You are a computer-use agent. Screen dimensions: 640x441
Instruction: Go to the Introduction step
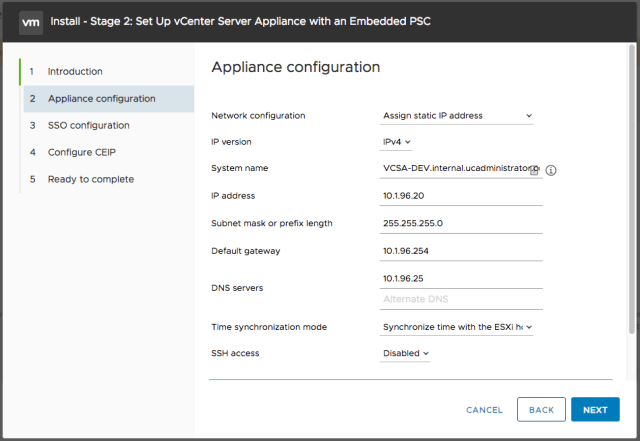75,72
